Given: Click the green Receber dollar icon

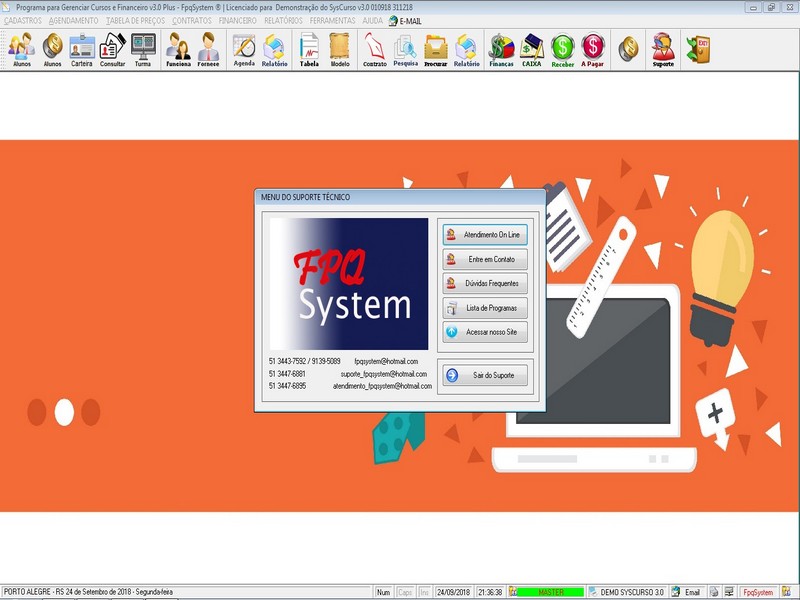Looking at the screenshot, I should click(562, 49).
